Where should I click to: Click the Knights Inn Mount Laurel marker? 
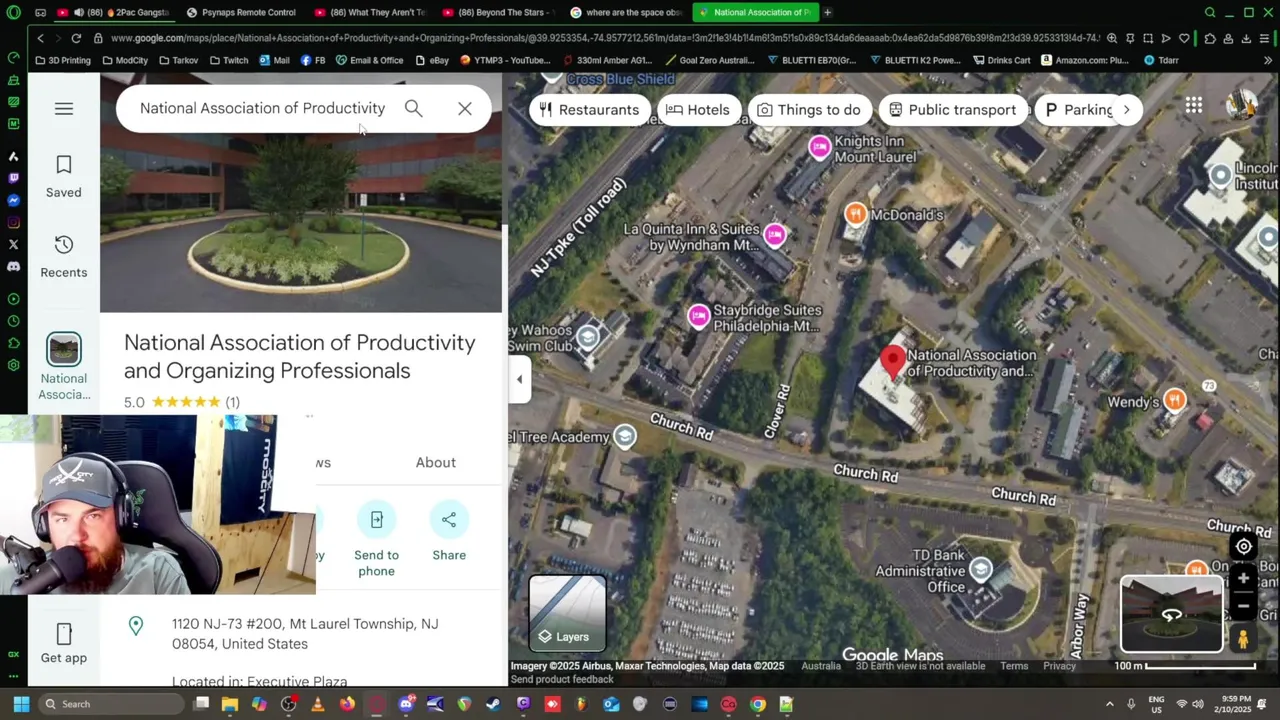[820, 148]
